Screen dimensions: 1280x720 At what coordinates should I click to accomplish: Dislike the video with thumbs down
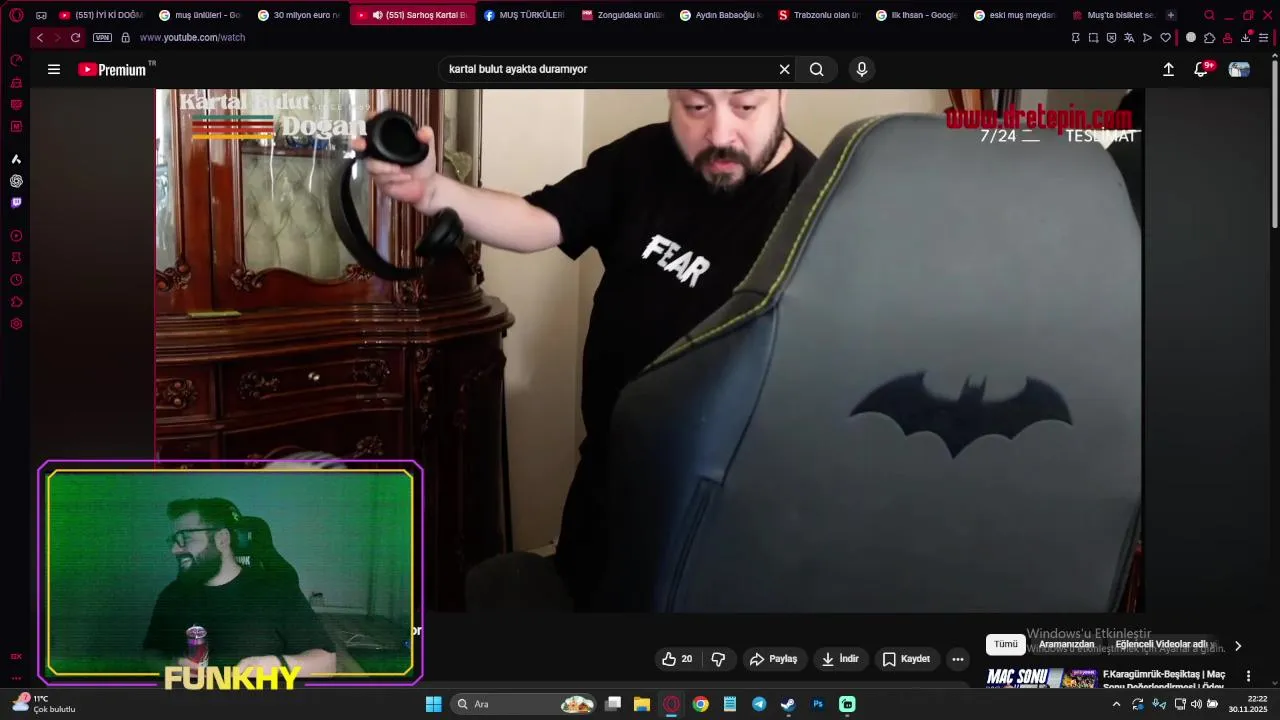[718, 659]
